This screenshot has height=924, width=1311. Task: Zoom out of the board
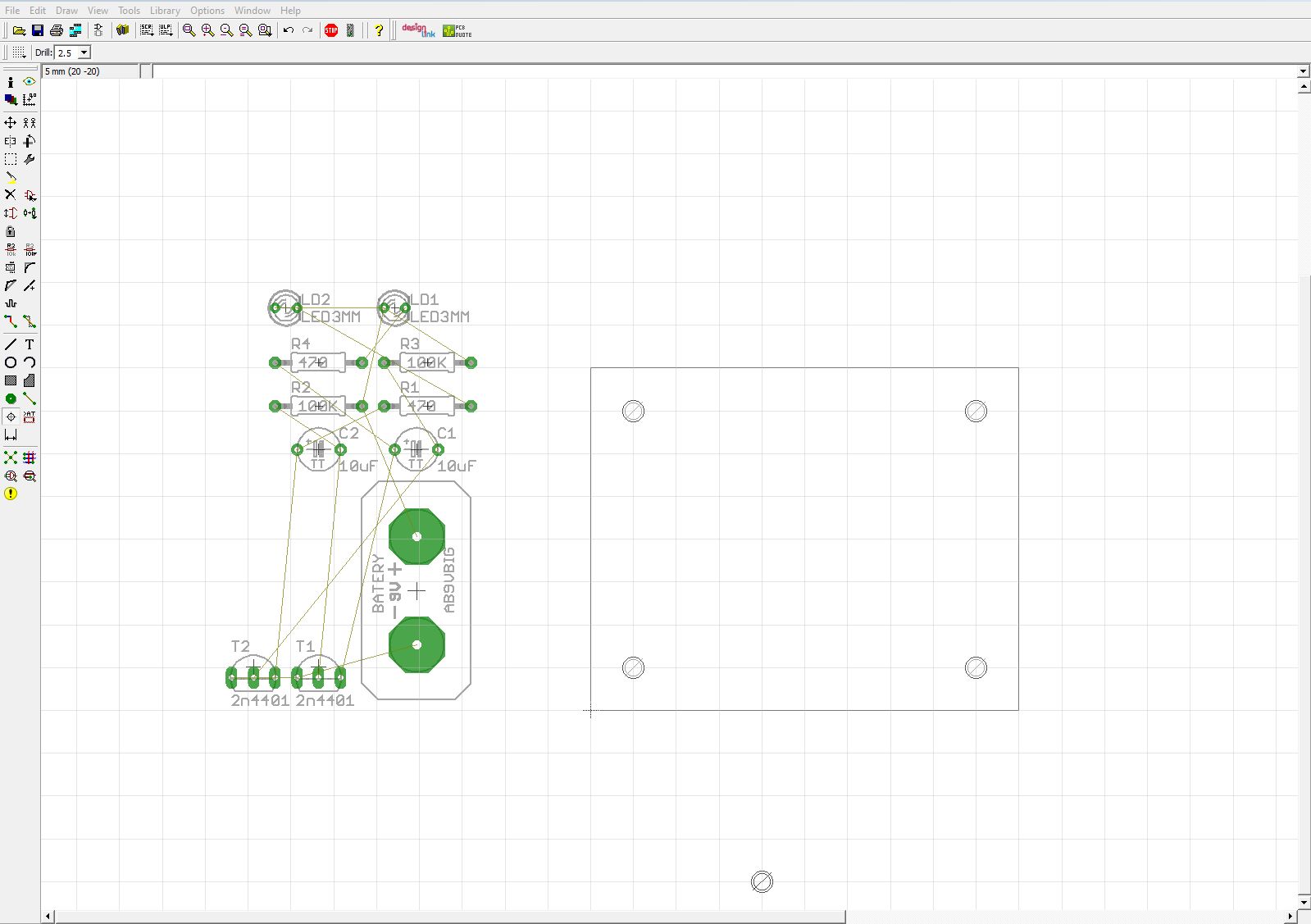(227, 30)
